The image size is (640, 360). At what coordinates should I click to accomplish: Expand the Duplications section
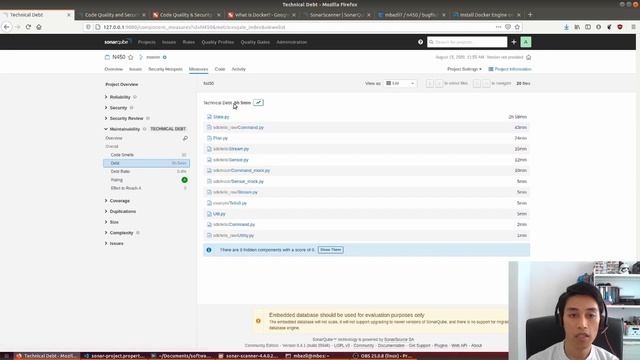pyautogui.click(x=123, y=211)
